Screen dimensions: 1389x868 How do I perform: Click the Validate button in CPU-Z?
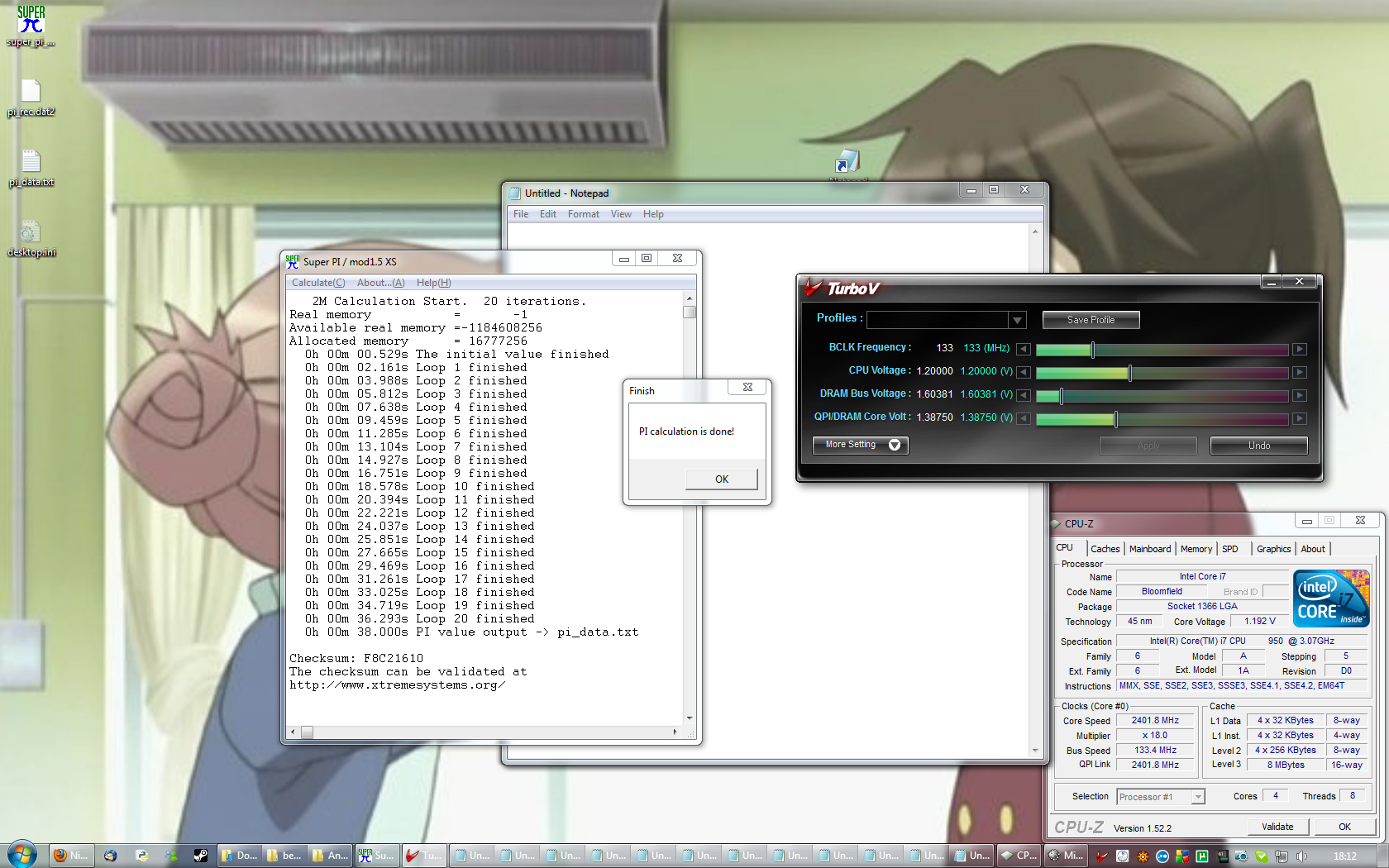[1277, 827]
